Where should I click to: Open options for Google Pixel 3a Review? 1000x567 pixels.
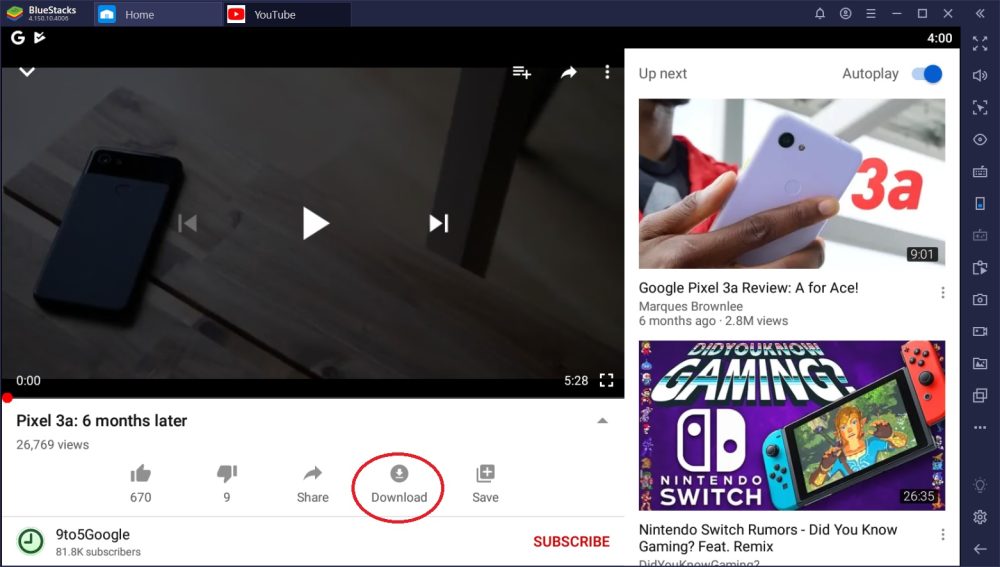click(x=943, y=293)
